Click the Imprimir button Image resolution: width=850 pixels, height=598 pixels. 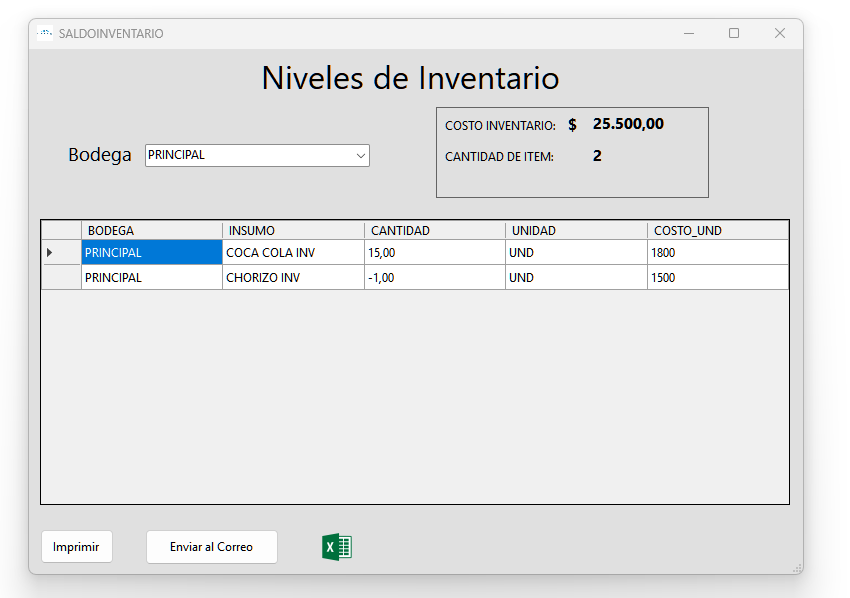(76, 546)
